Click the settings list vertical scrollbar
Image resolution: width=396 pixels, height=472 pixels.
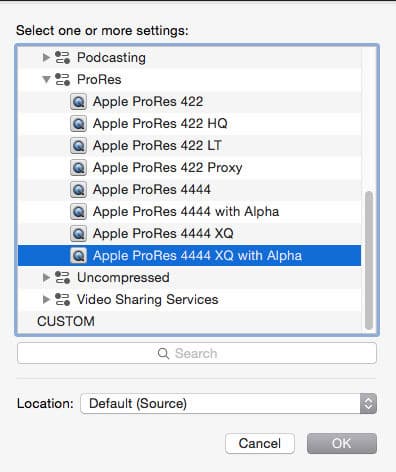click(368, 260)
